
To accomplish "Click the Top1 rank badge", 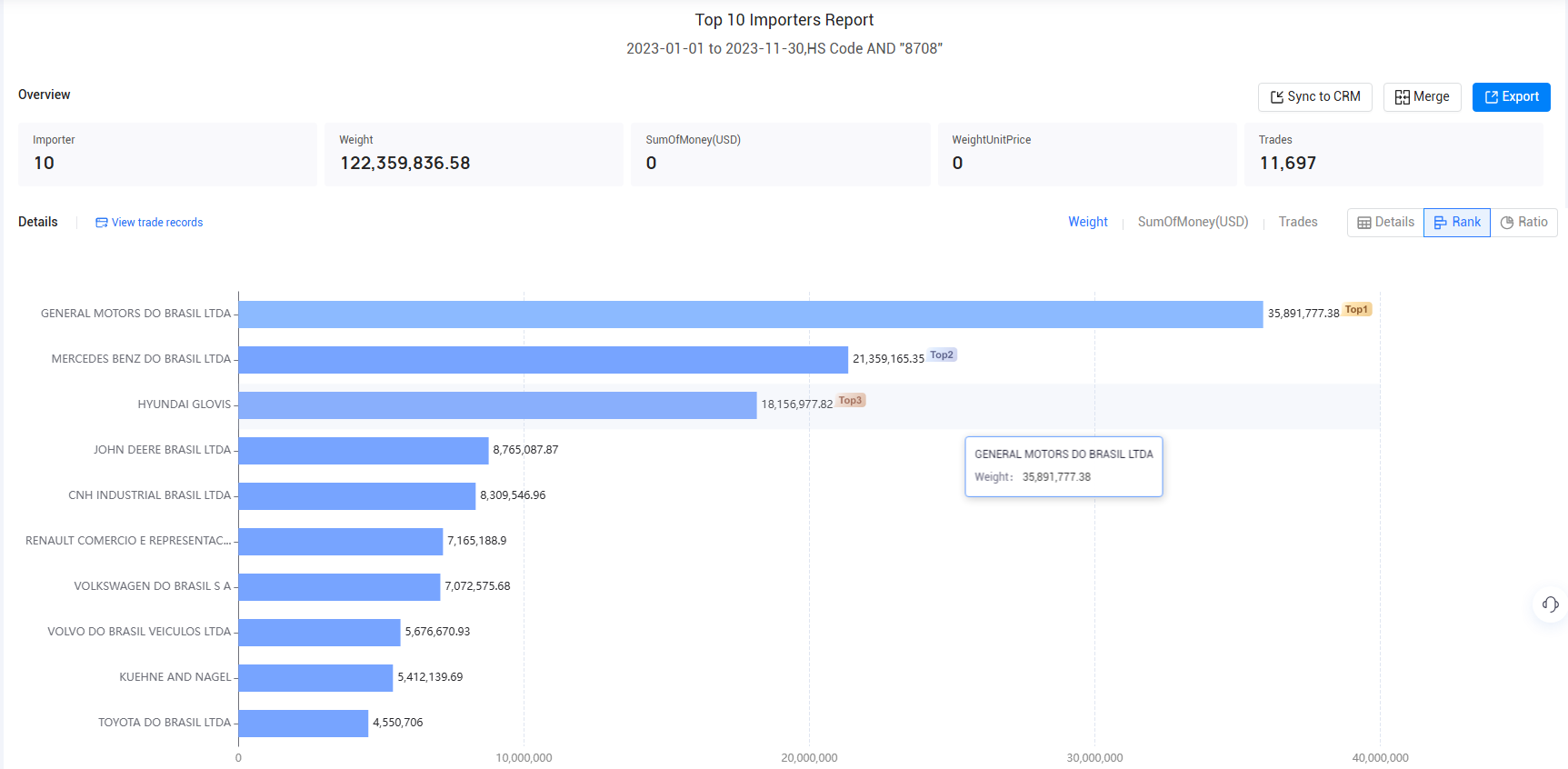I will tap(1357, 310).
